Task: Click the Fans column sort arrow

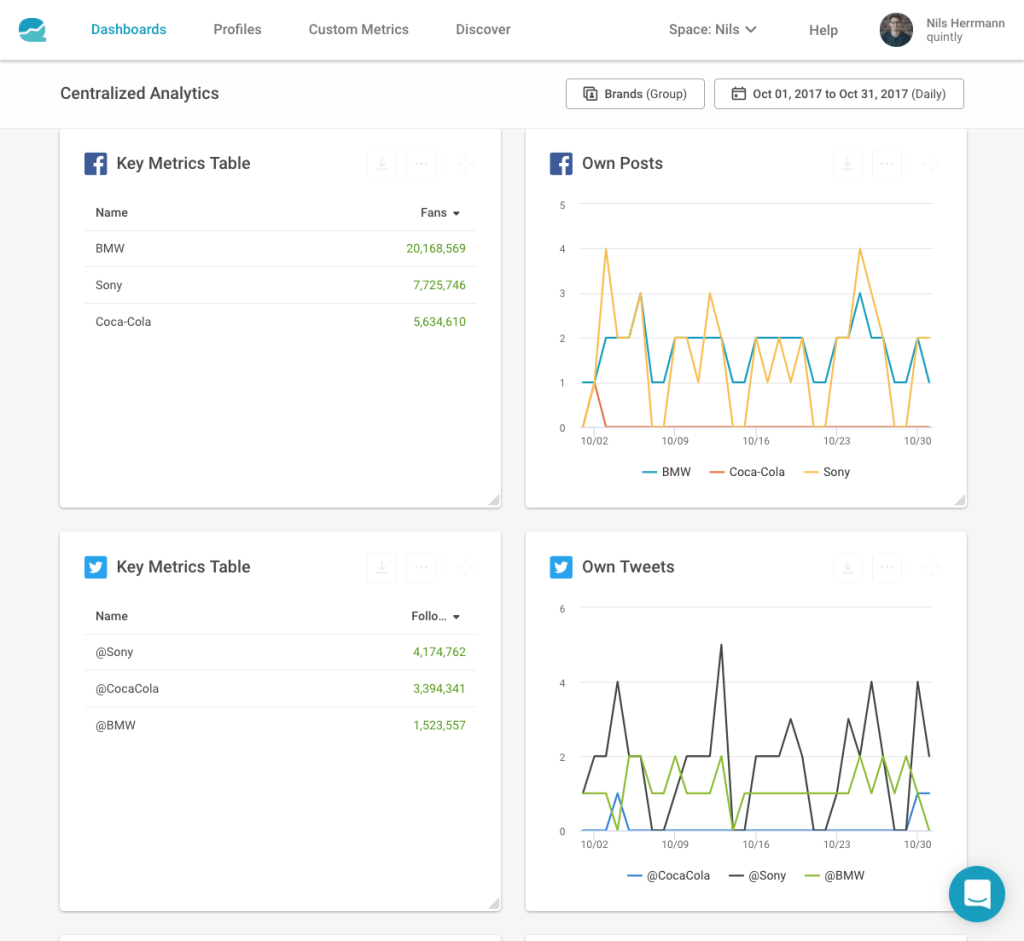Action: click(x=456, y=213)
